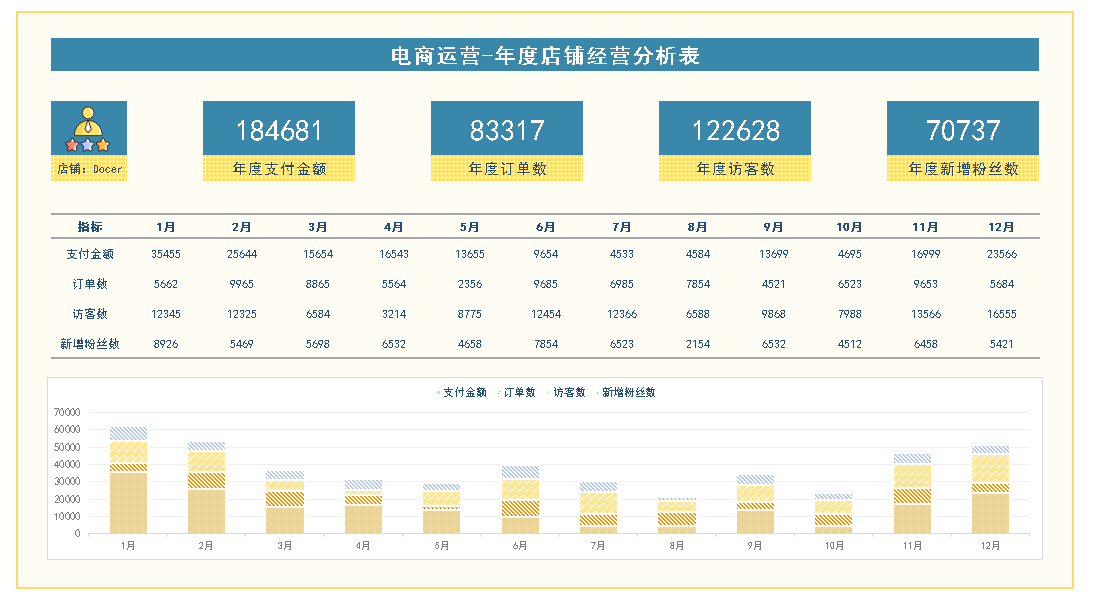
Task: Click the store manager avatar icon
Action: [x=89, y=127]
